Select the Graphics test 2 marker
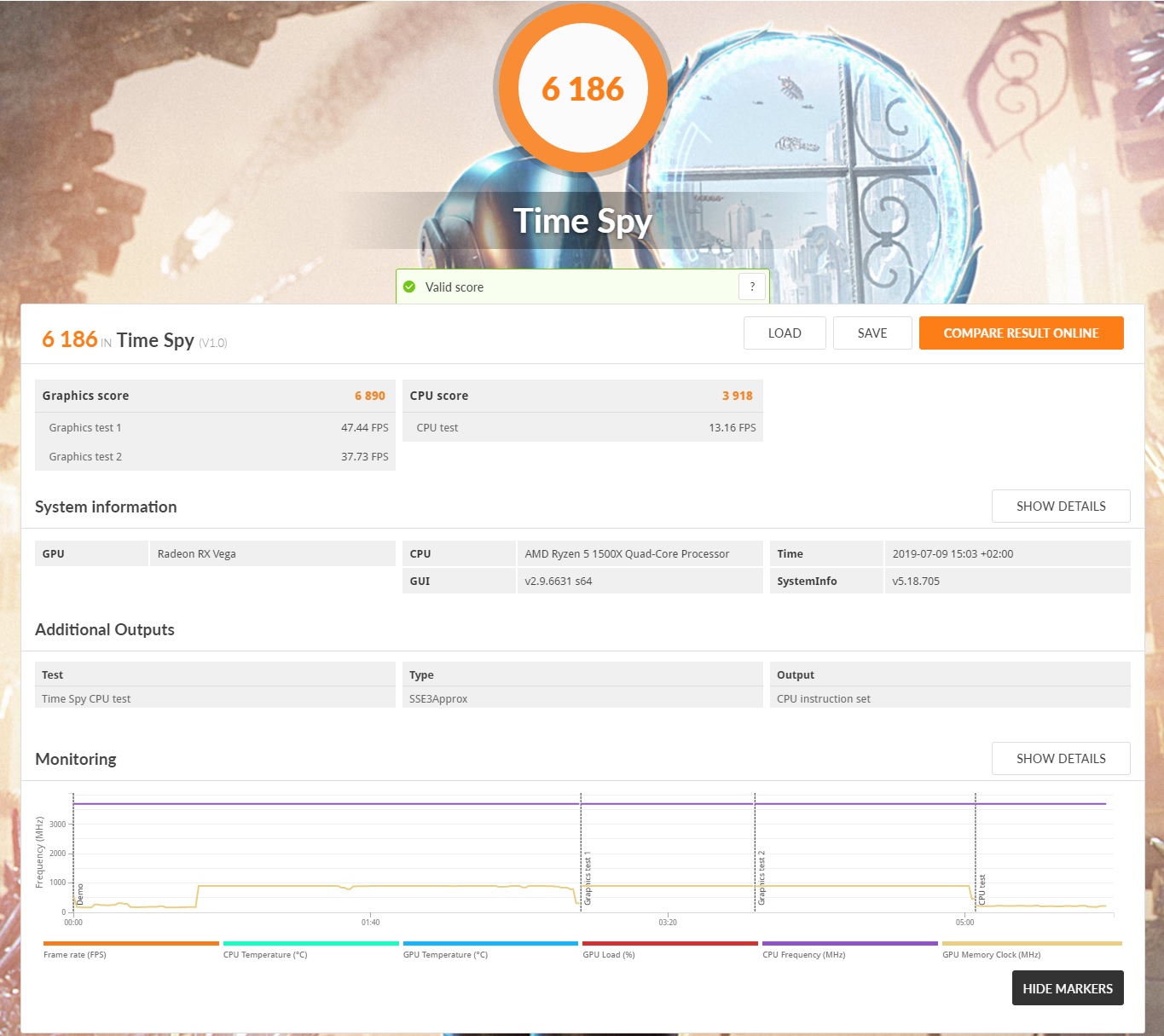Image resolution: width=1164 pixels, height=1036 pixels. coord(762,878)
